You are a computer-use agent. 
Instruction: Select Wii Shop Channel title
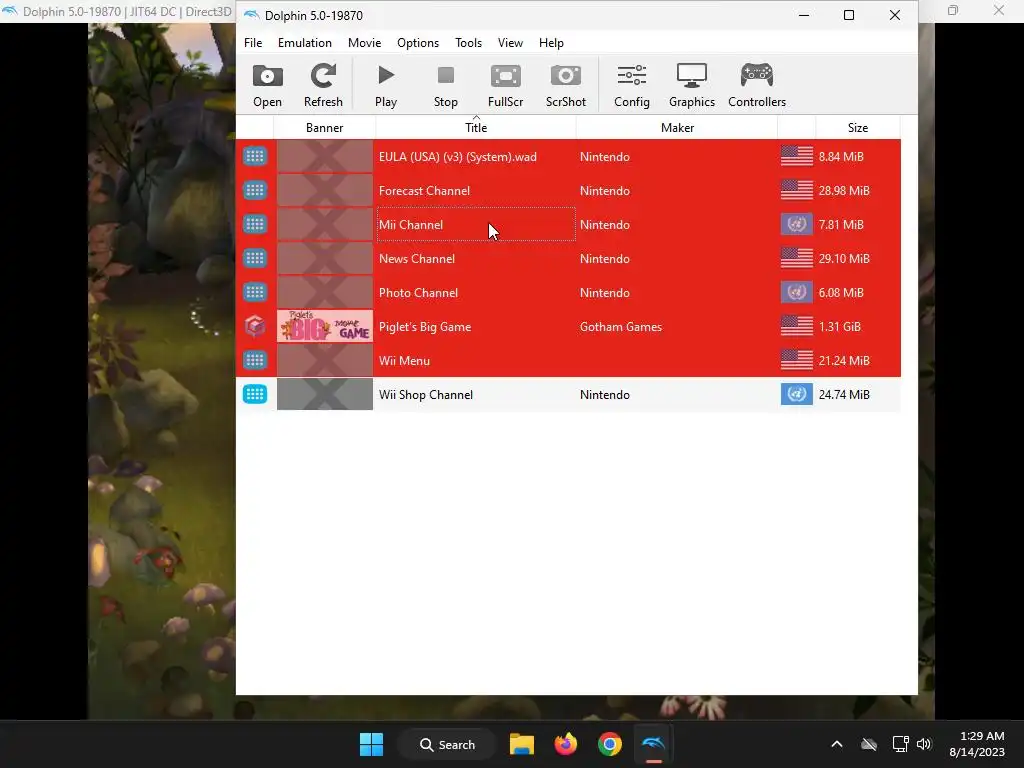(426, 394)
